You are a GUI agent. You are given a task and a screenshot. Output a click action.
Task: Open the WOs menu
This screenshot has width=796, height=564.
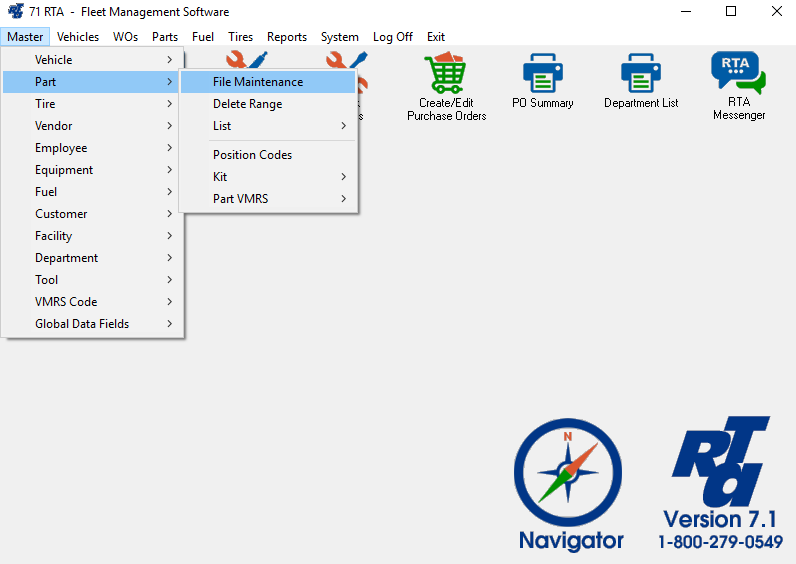(125, 37)
